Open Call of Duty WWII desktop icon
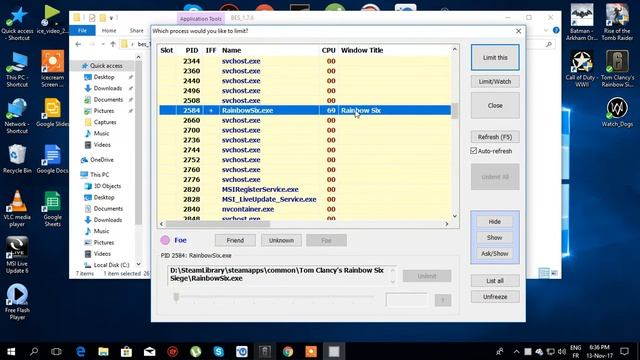The width and height of the screenshot is (640, 360). (582, 69)
